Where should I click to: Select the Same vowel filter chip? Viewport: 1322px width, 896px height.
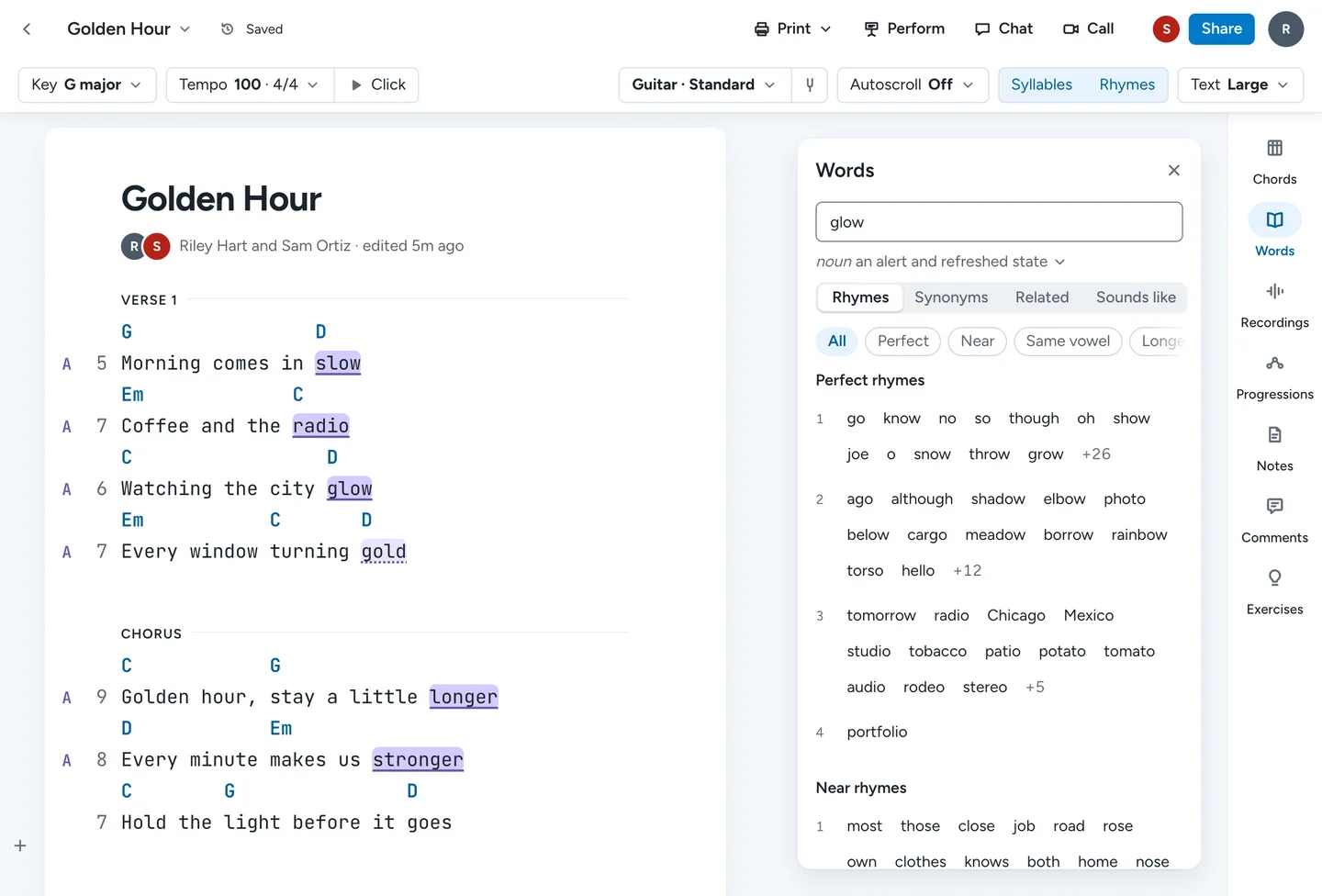point(1068,342)
